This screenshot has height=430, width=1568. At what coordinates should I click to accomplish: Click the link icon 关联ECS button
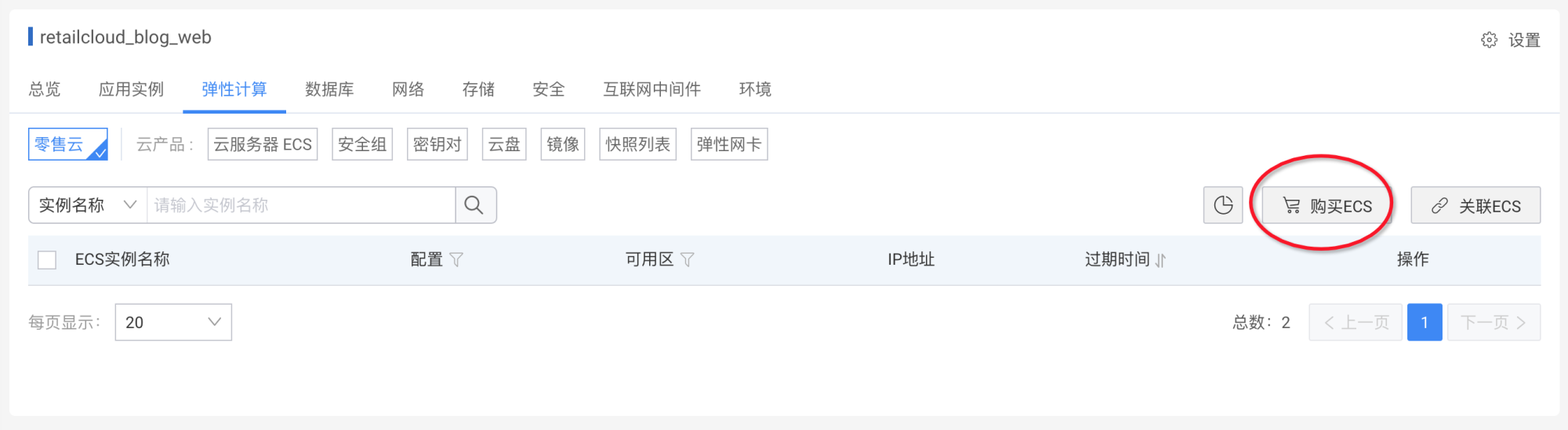click(x=1475, y=206)
